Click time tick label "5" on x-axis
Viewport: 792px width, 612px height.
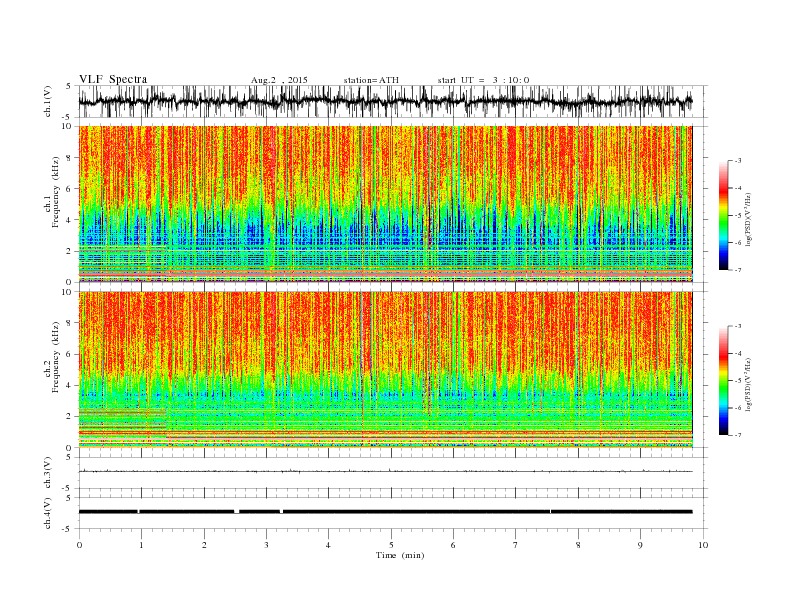click(x=391, y=545)
